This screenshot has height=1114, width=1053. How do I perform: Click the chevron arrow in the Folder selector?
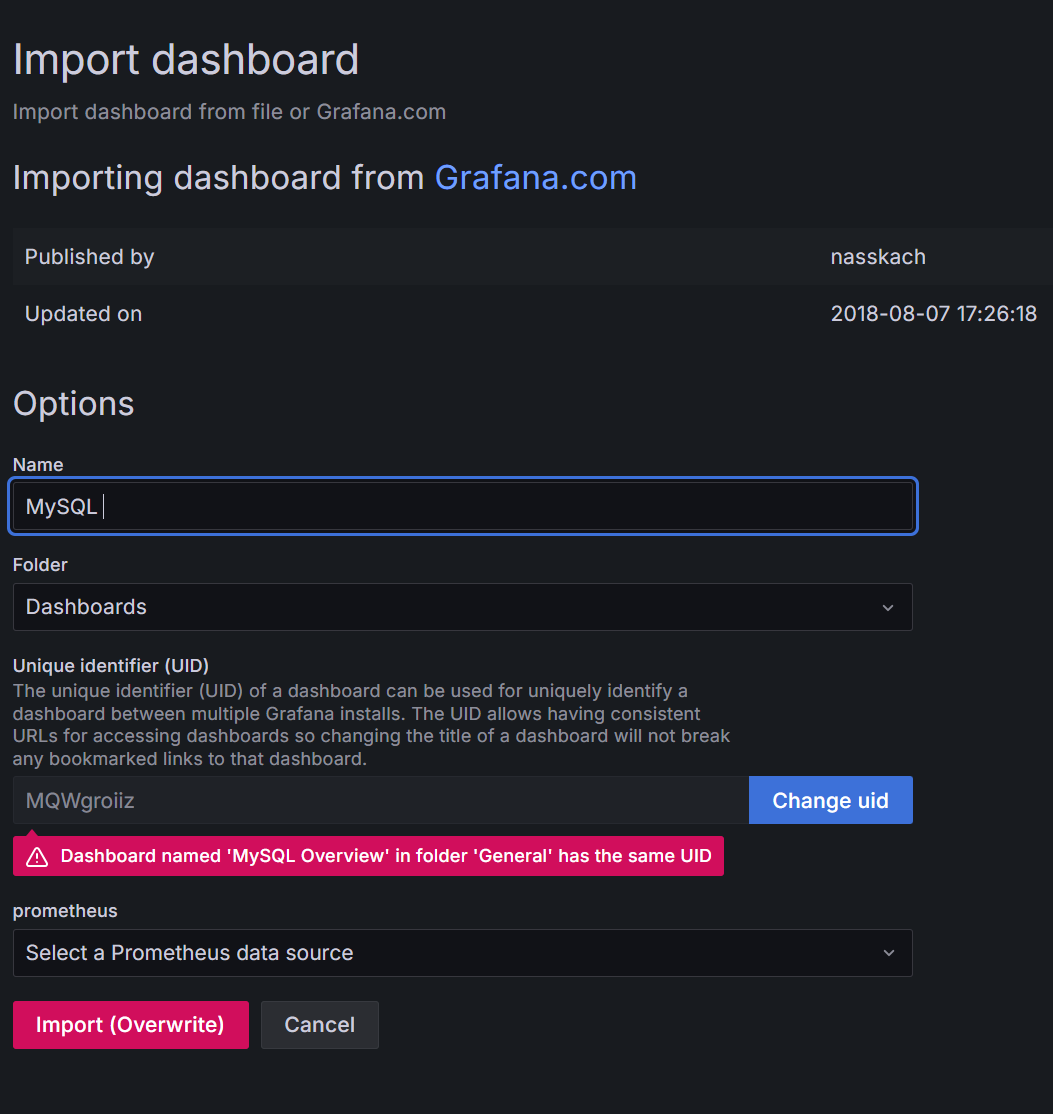887,607
